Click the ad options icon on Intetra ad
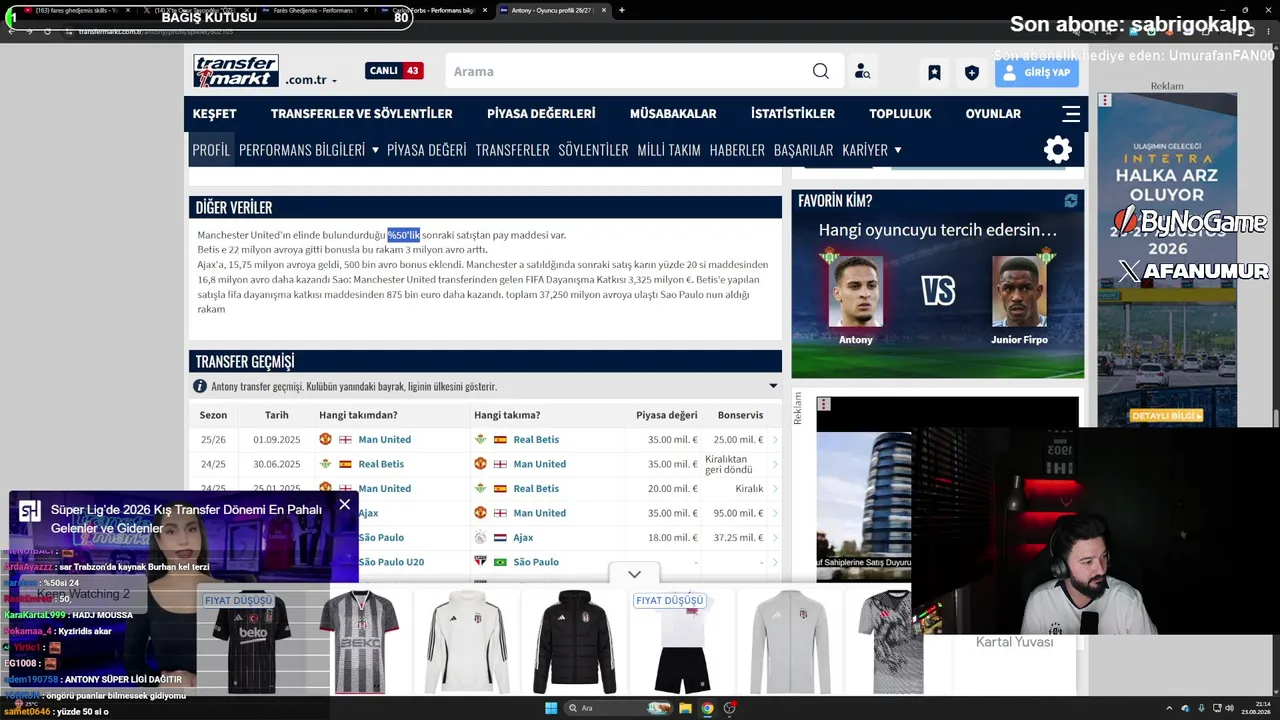The height and width of the screenshot is (720, 1280). click(x=1105, y=100)
